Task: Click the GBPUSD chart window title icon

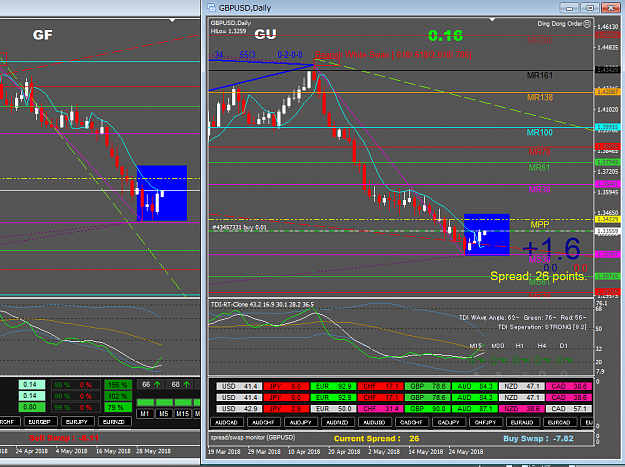Action: tap(211, 8)
